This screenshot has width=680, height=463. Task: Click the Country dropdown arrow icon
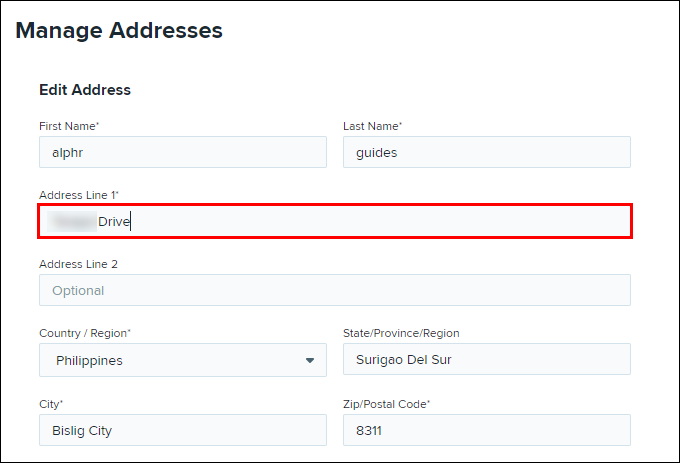click(x=310, y=361)
